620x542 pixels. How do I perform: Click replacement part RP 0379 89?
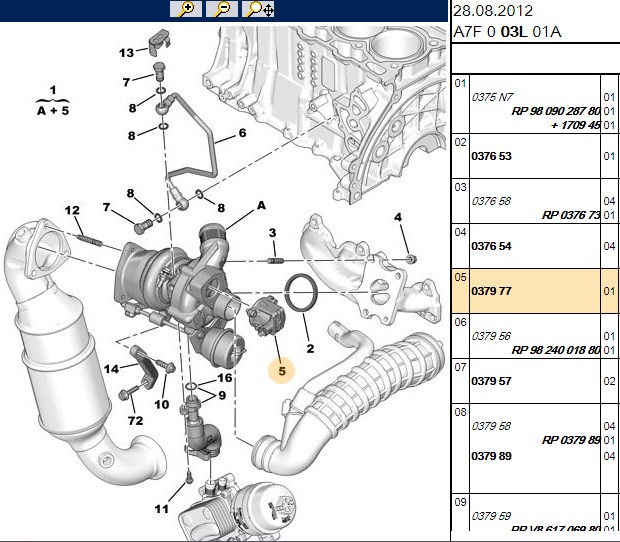[571, 440]
